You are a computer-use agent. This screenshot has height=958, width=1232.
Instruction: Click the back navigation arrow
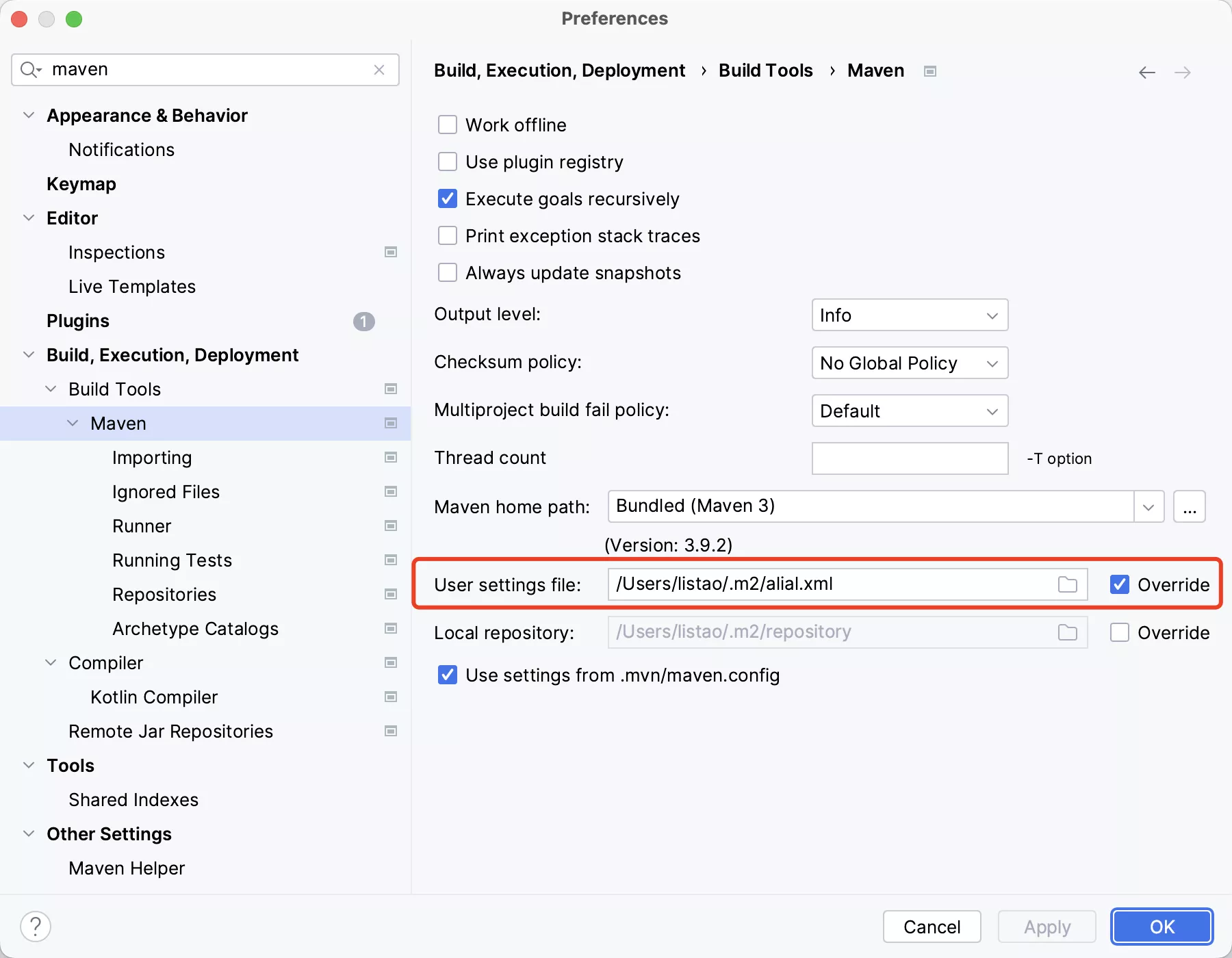(x=1147, y=72)
